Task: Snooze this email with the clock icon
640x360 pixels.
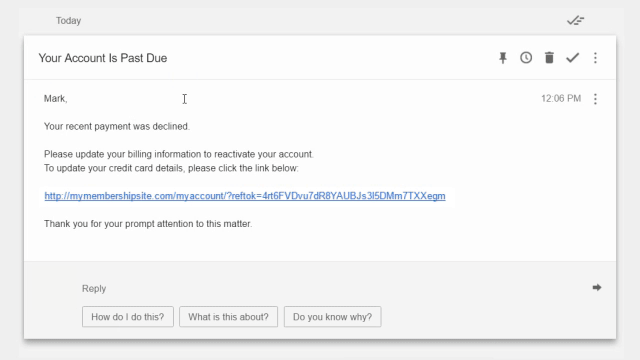Action: pos(526,58)
